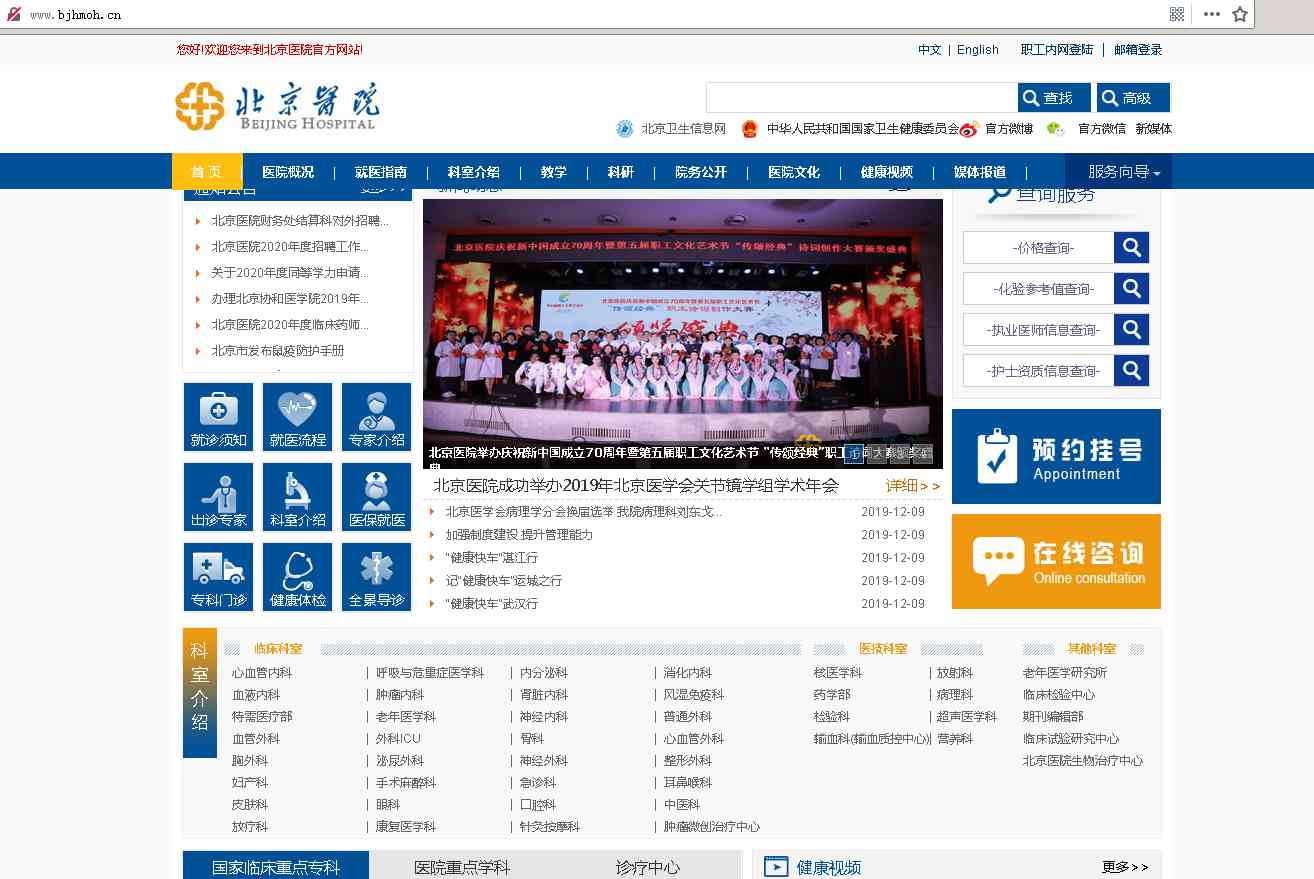Open the QR code icon in address bar

1177,14
